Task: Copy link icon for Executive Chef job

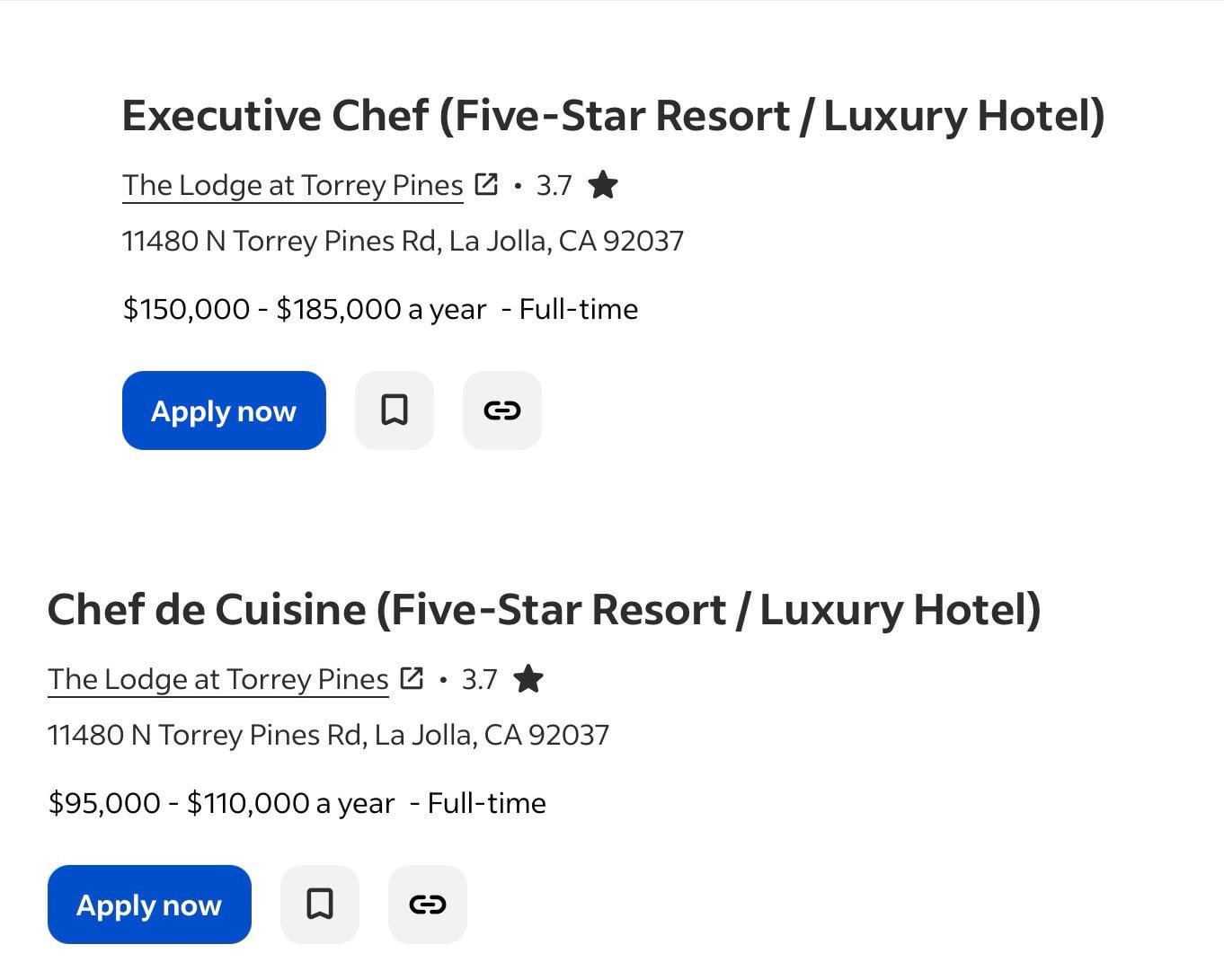Action: tap(502, 411)
